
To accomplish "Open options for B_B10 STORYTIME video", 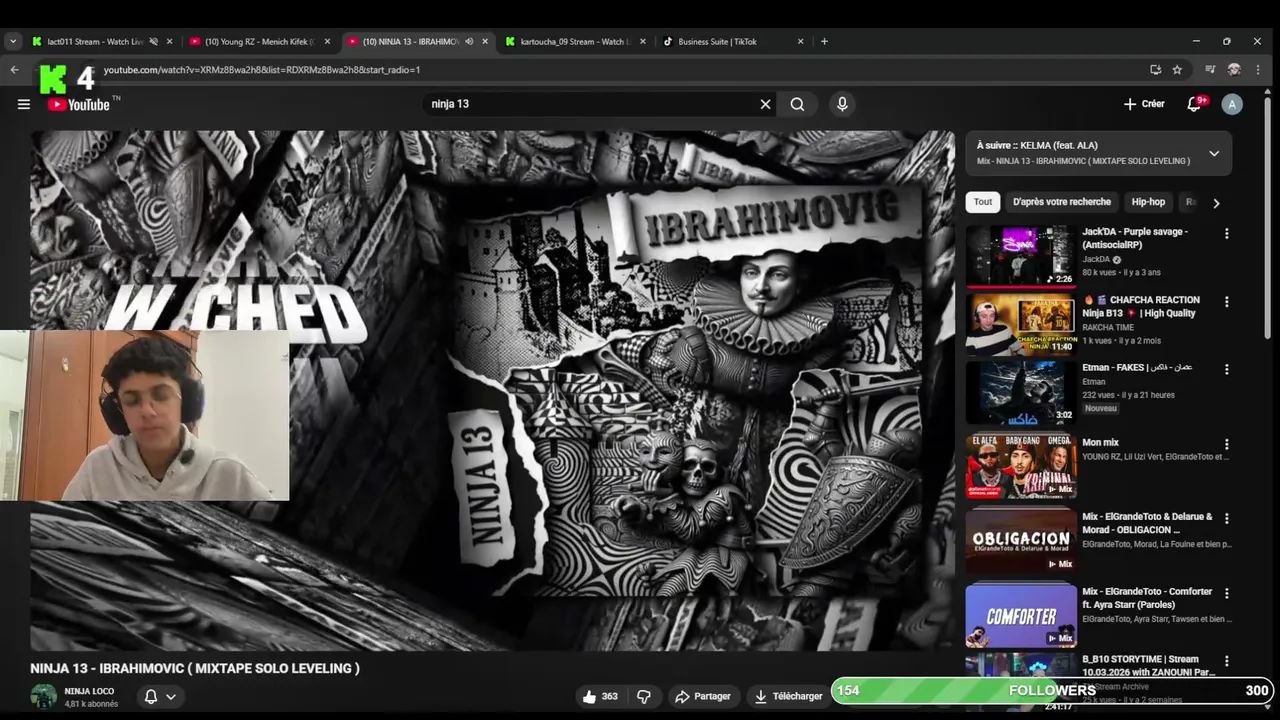I will (1227, 661).
